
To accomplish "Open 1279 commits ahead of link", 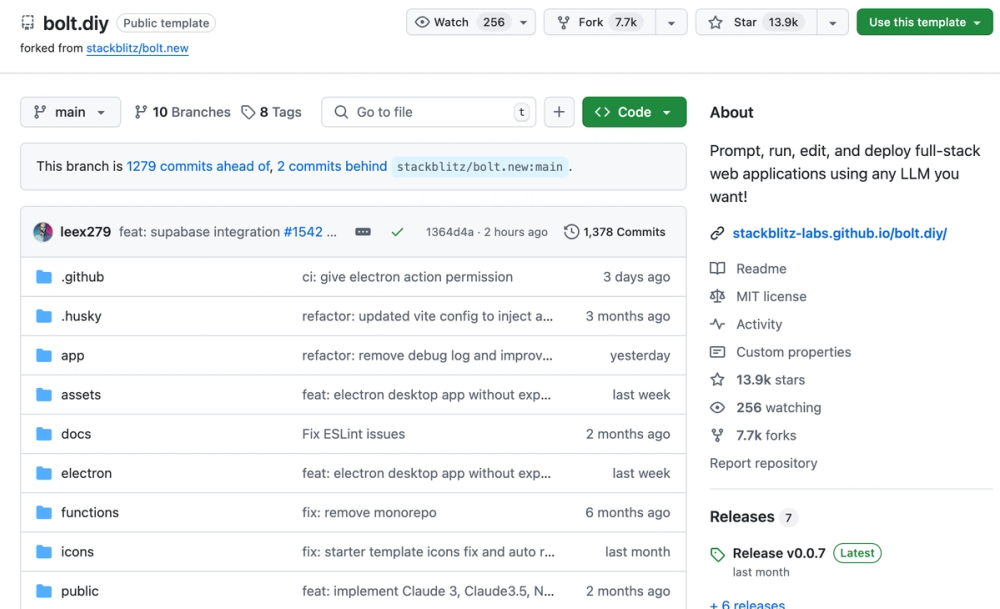I will coord(198,166).
